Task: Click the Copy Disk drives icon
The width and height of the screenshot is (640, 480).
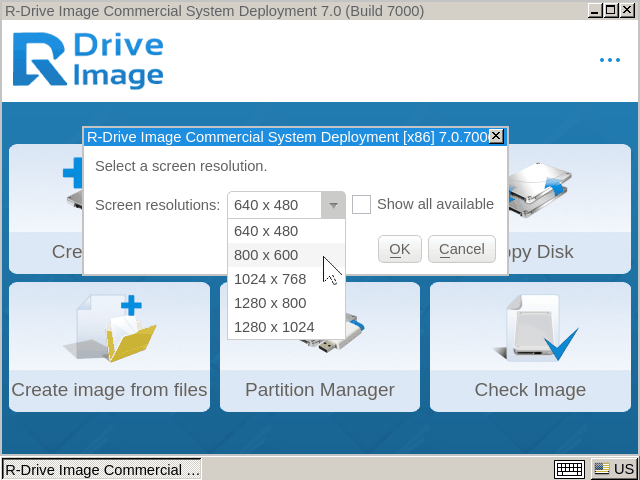Action: pos(540,189)
